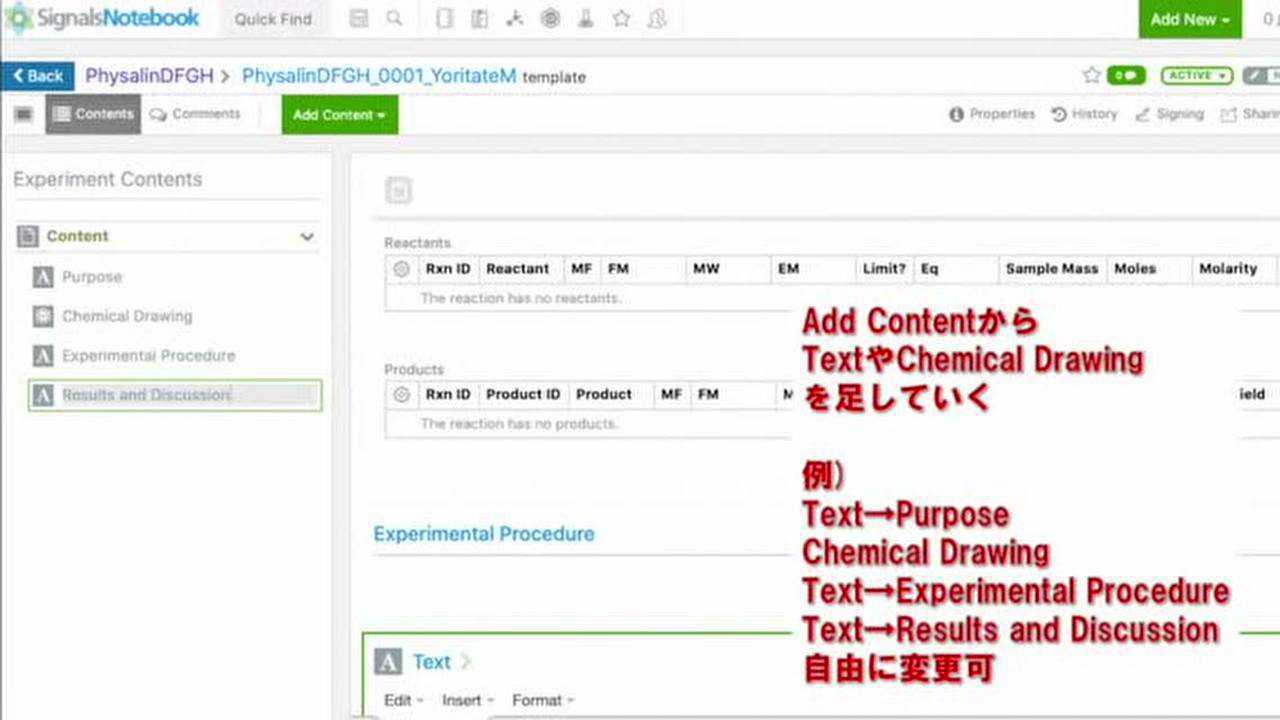The height and width of the screenshot is (720, 1280).
Task: Open the favorites star icon in toolbar
Action: 621,18
